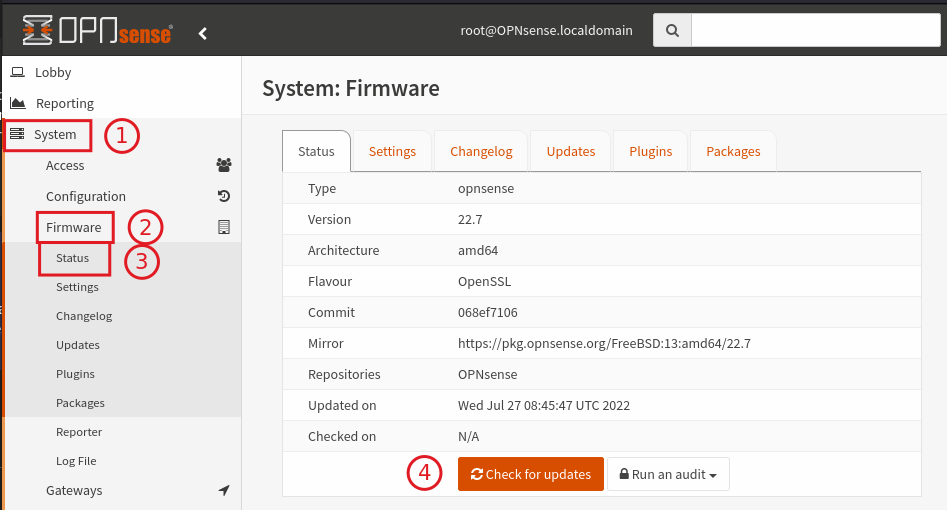Open Updates in sidebar
This screenshot has width=947, height=510.
[x=78, y=345]
